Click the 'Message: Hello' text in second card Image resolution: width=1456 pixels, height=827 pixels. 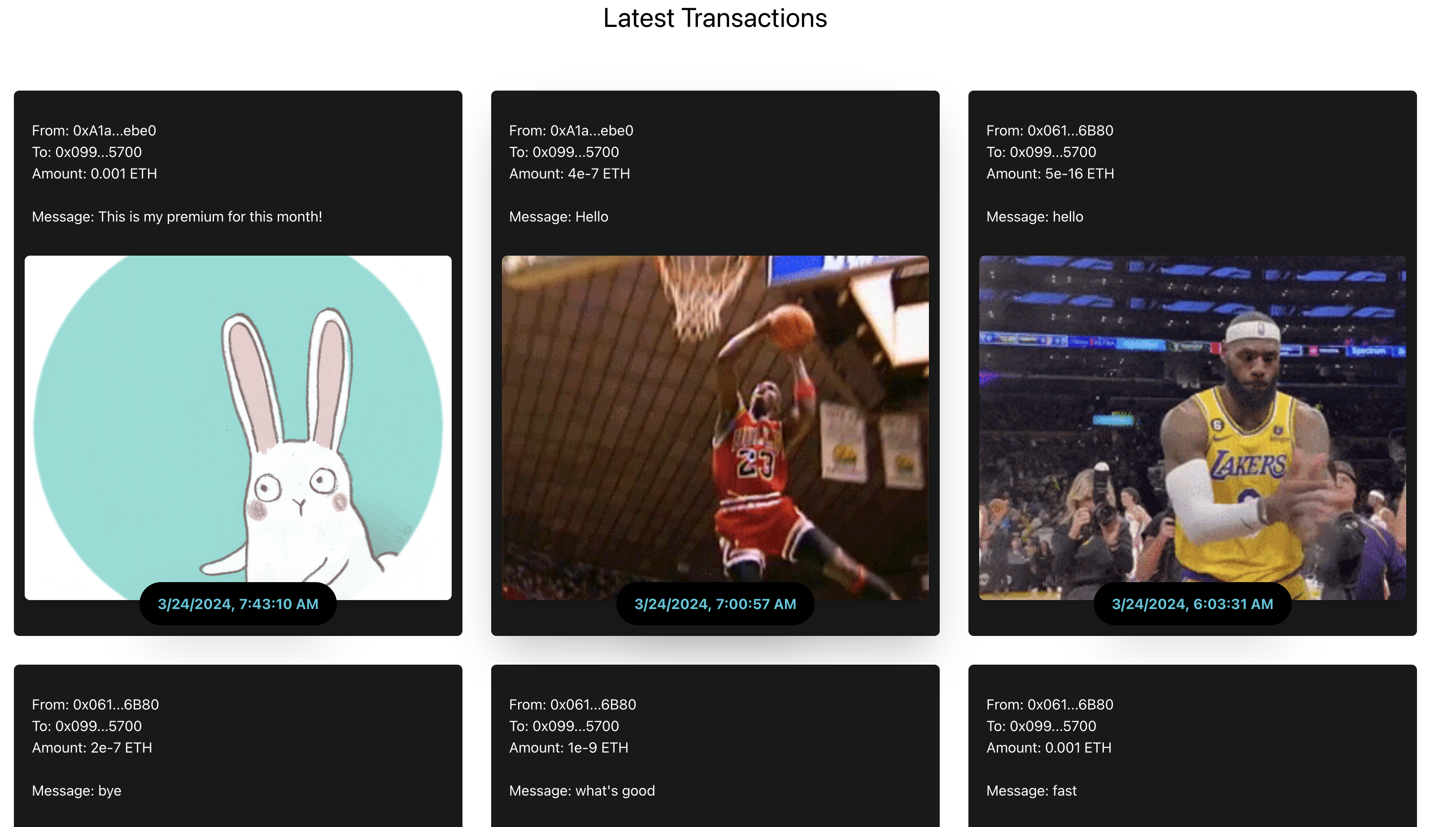[558, 217]
